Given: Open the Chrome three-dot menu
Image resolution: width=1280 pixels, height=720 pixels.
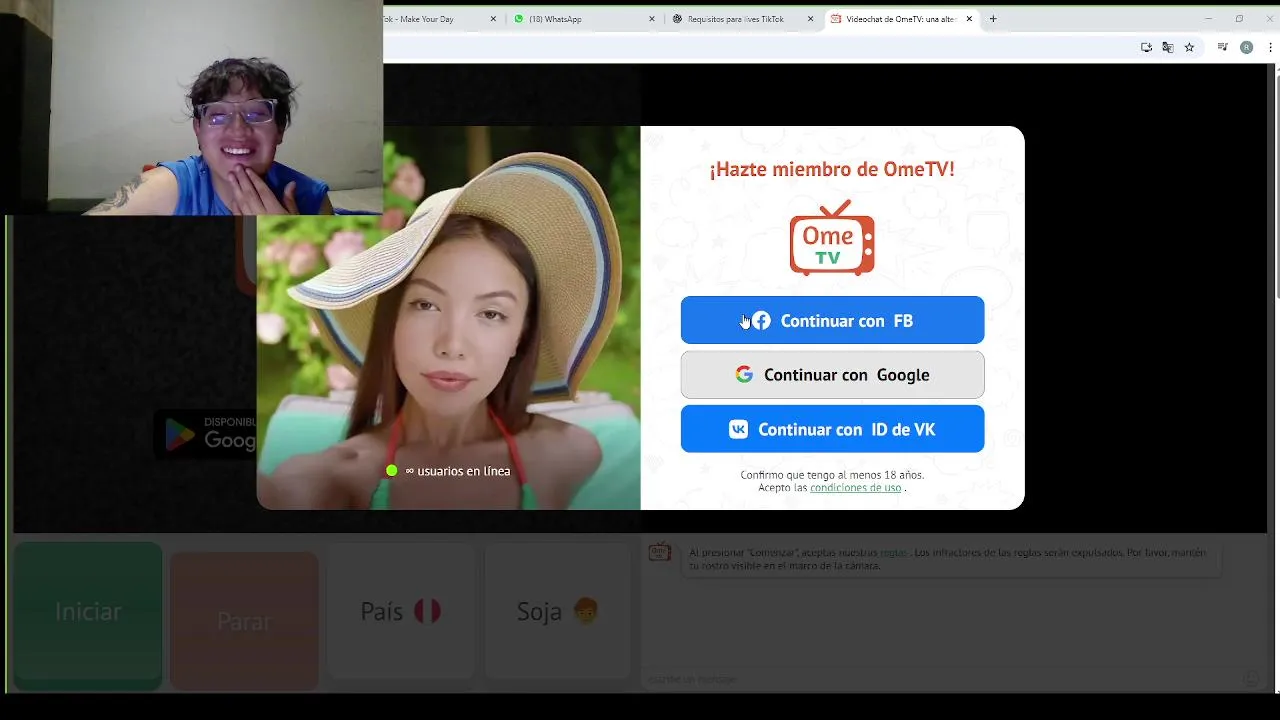Looking at the screenshot, I should (1268, 47).
